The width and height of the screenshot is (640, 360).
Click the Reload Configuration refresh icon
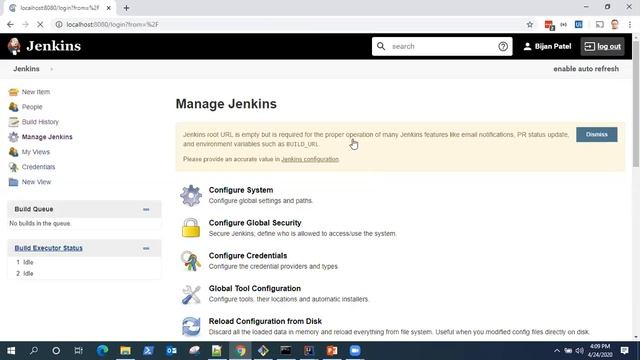click(191, 327)
